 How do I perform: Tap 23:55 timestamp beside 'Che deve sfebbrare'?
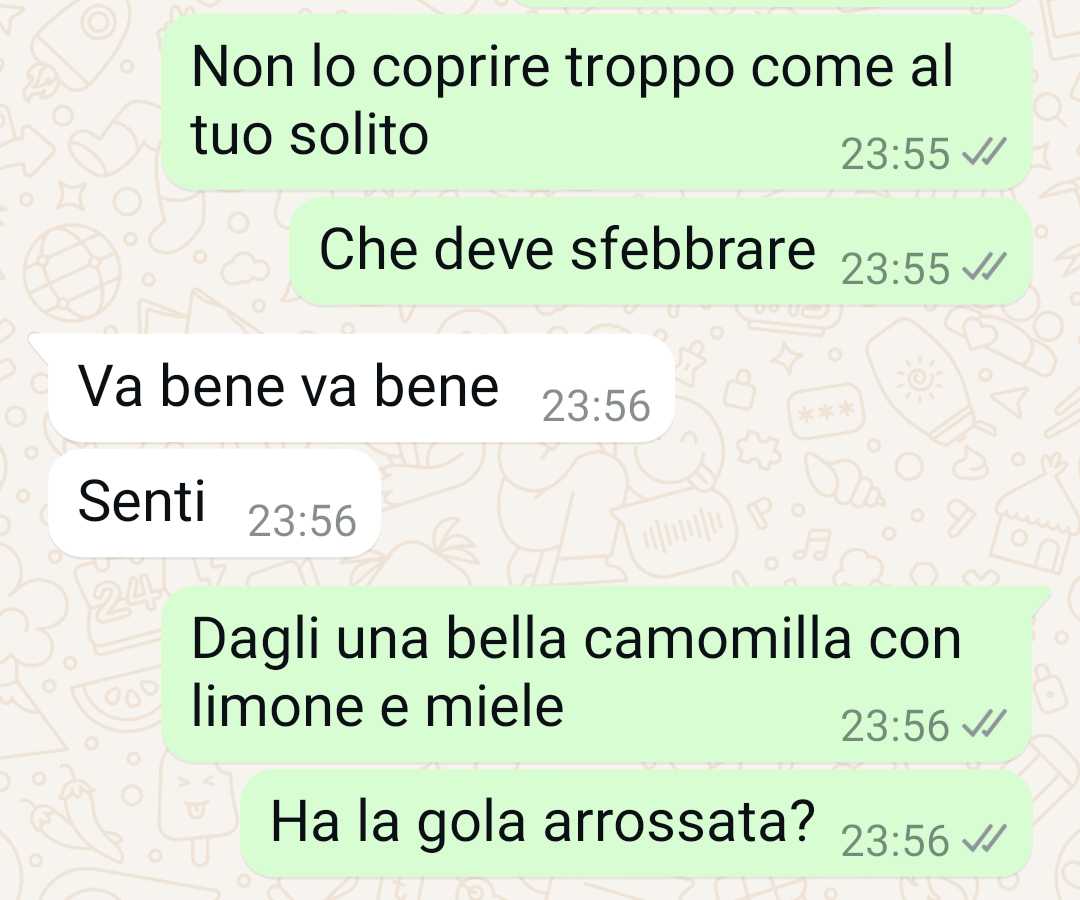point(895,269)
